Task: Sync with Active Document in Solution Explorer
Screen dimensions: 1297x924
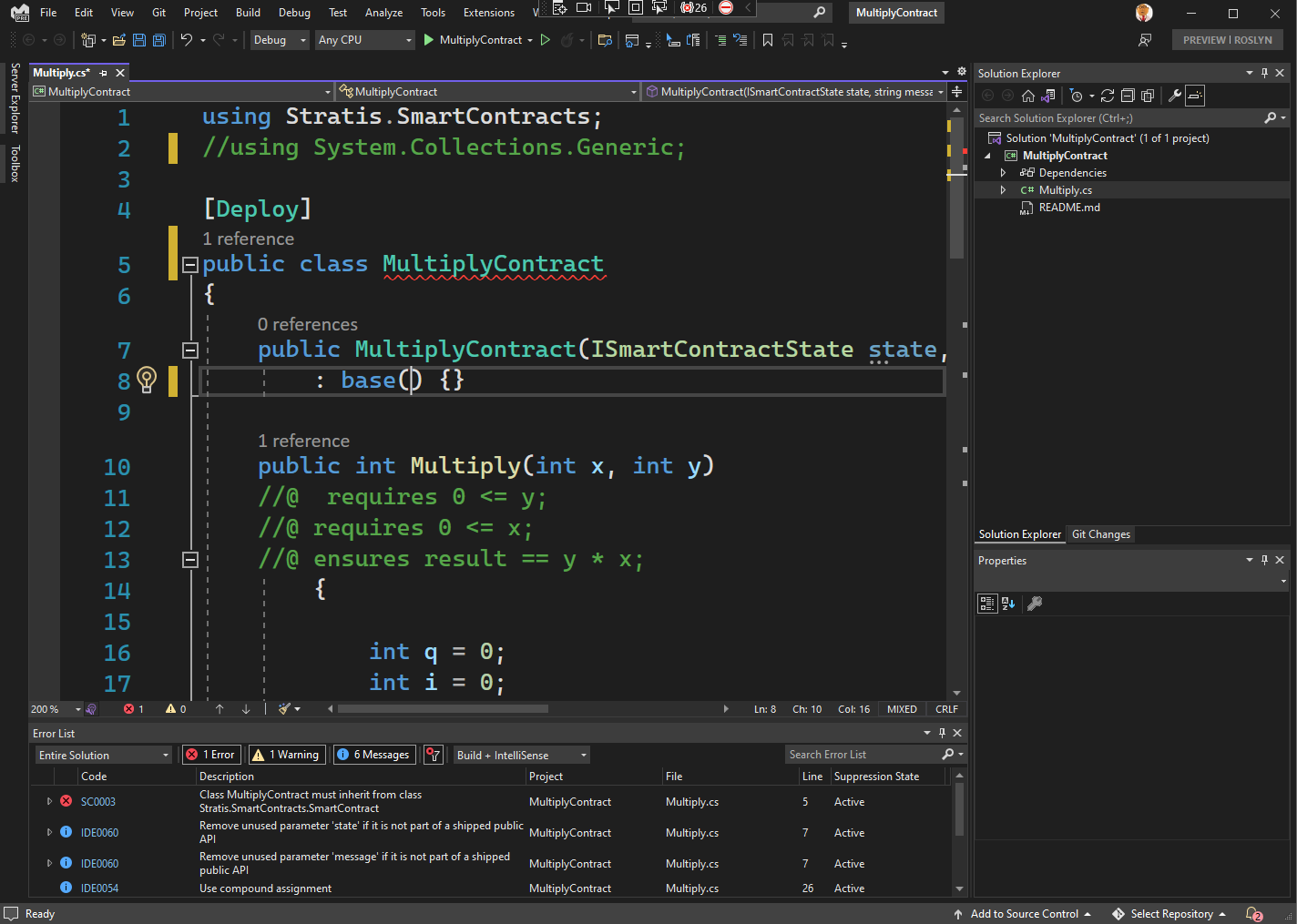Action: click(1108, 96)
